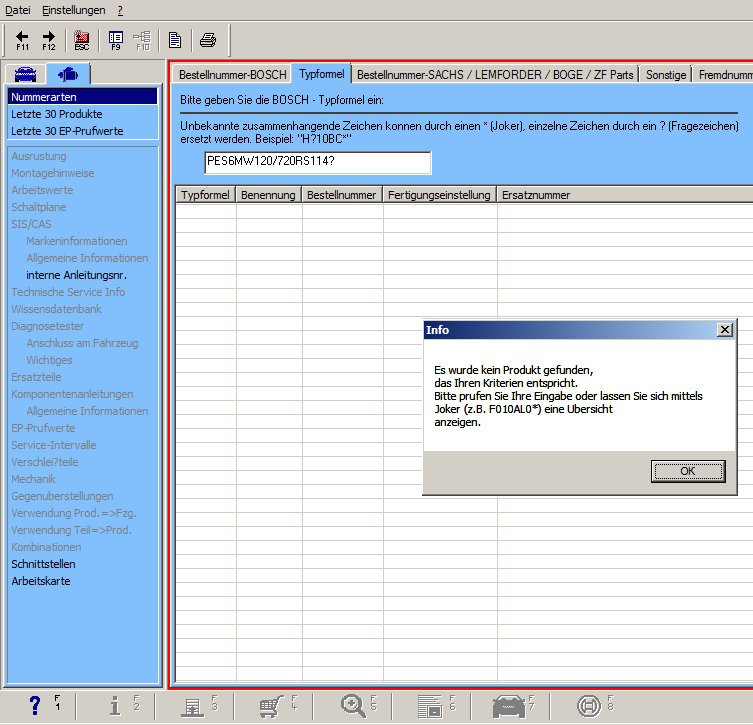Image resolution: width=753 pixels, height=725 pixels.
Task: Select the Typformel tab
Action: tap(322, 74)
